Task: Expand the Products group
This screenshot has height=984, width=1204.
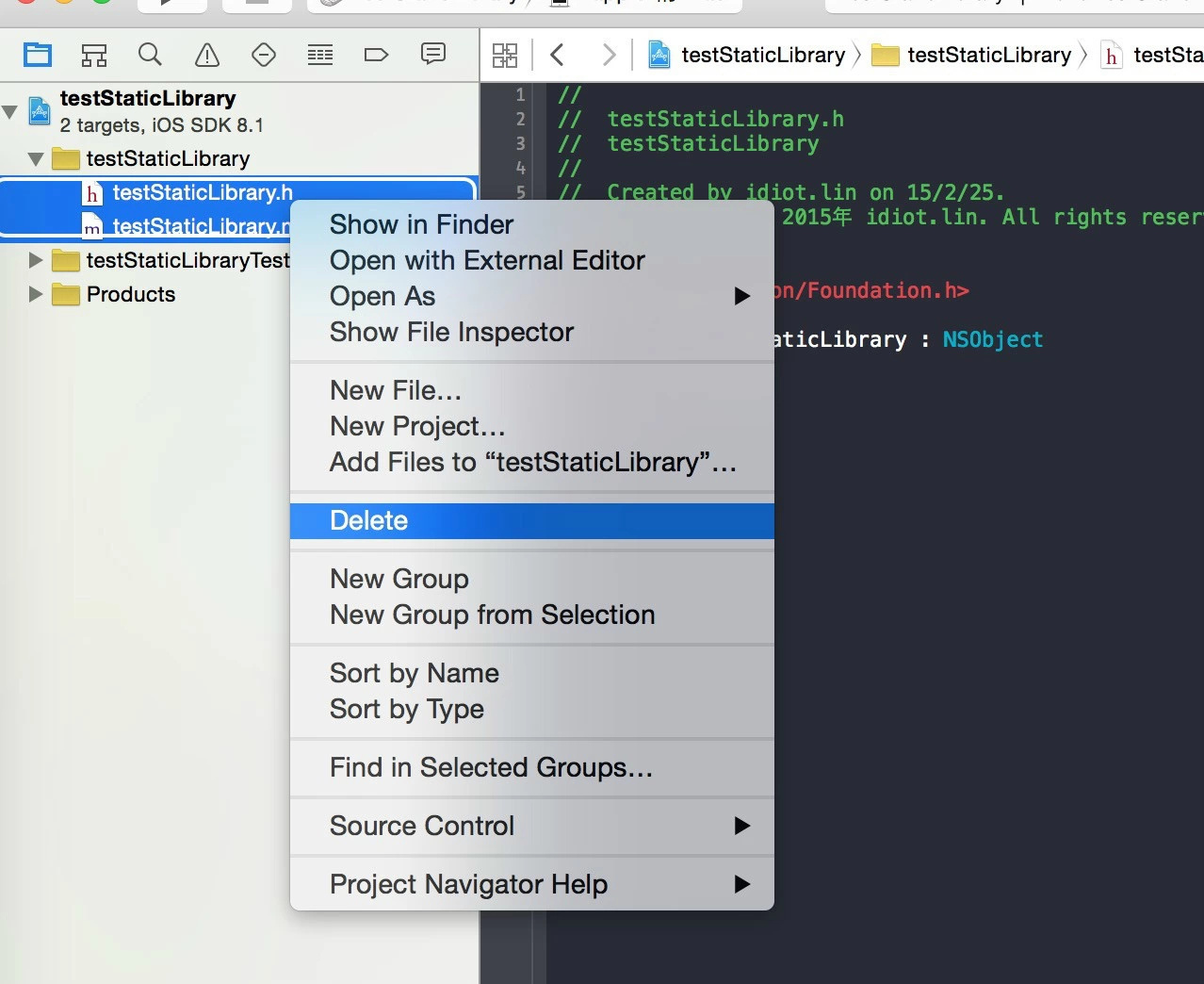Action: tap(36, 294)
